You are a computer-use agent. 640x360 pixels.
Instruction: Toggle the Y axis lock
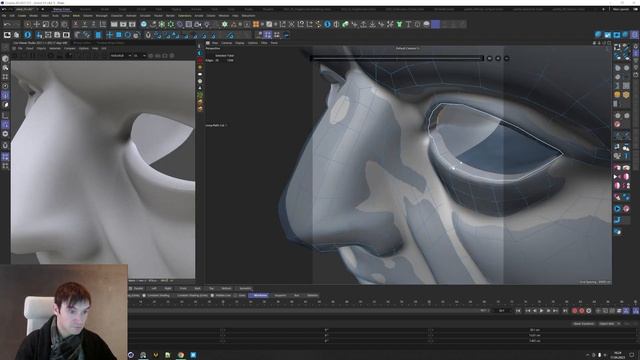[84, 24]
